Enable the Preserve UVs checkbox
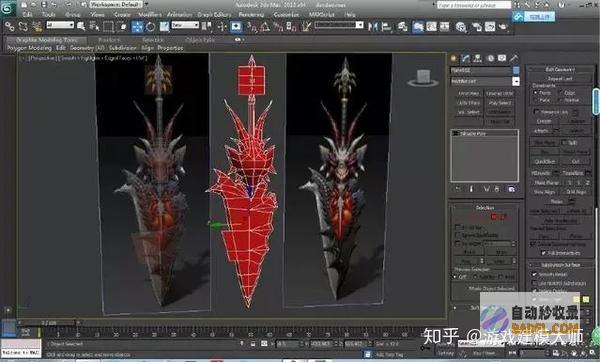600x362 pixels. pyautogui.click(x=536, y=112)
